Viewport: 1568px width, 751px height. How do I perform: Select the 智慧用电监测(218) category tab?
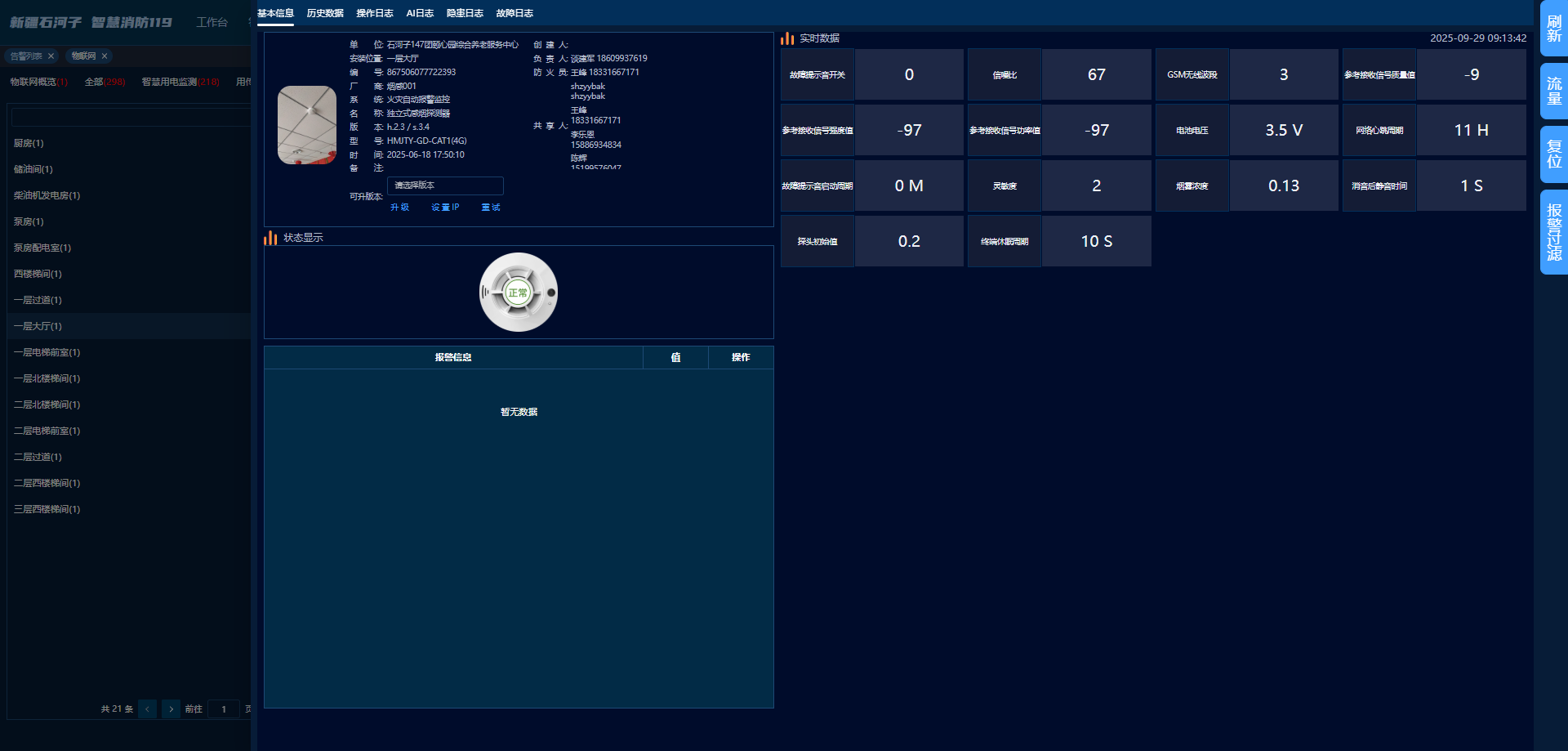click(x=180, y=82)
